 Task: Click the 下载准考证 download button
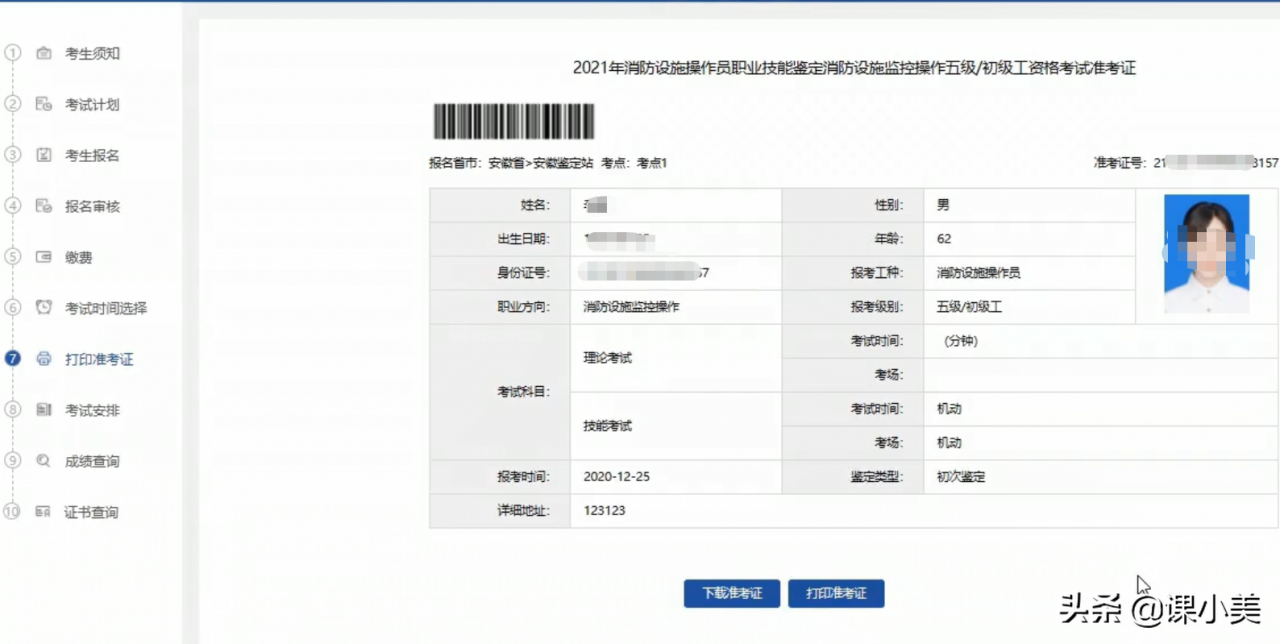pos(730,593)
